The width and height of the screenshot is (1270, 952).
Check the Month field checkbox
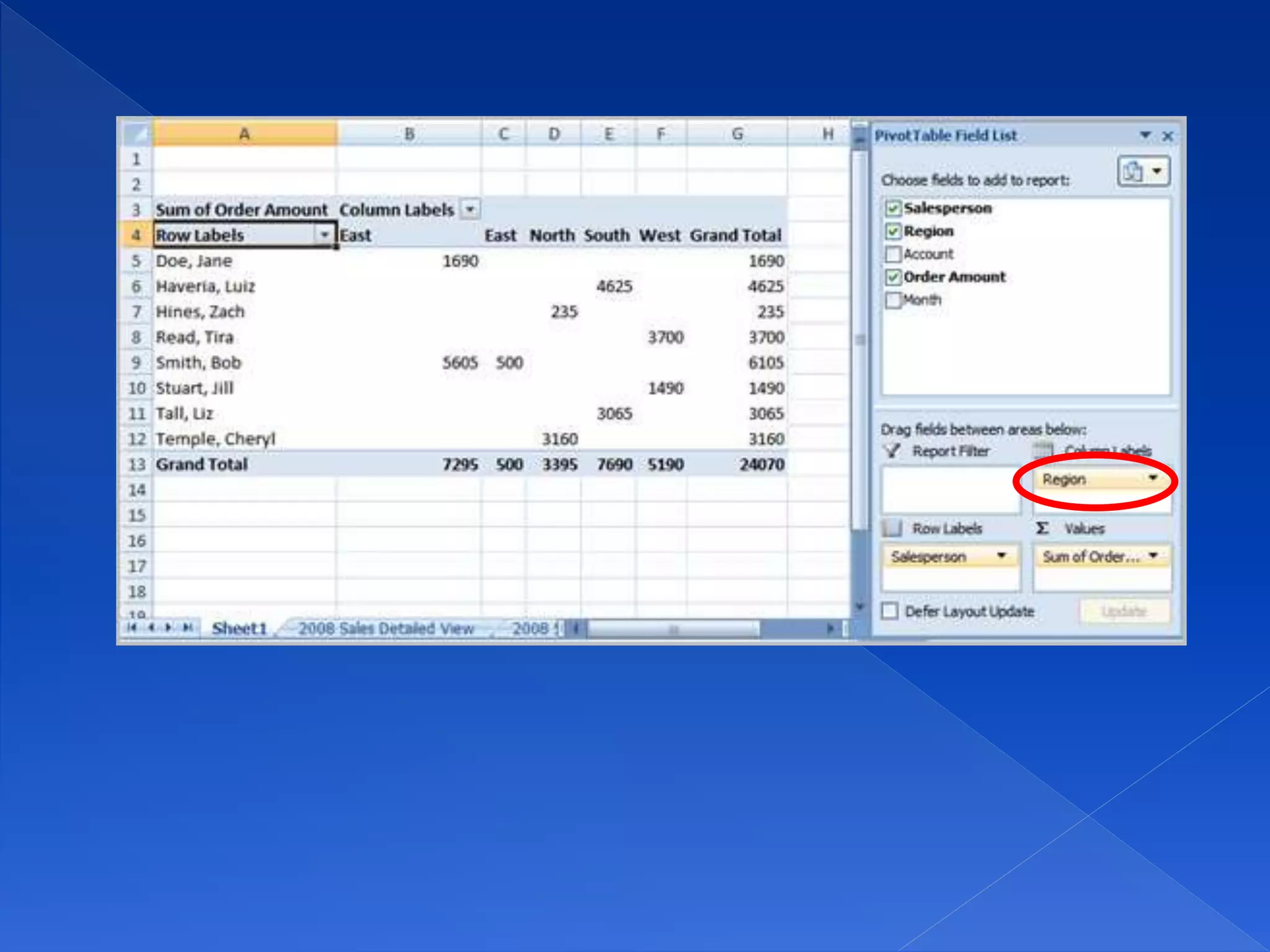pyautogui.click(x=893, y=300)
